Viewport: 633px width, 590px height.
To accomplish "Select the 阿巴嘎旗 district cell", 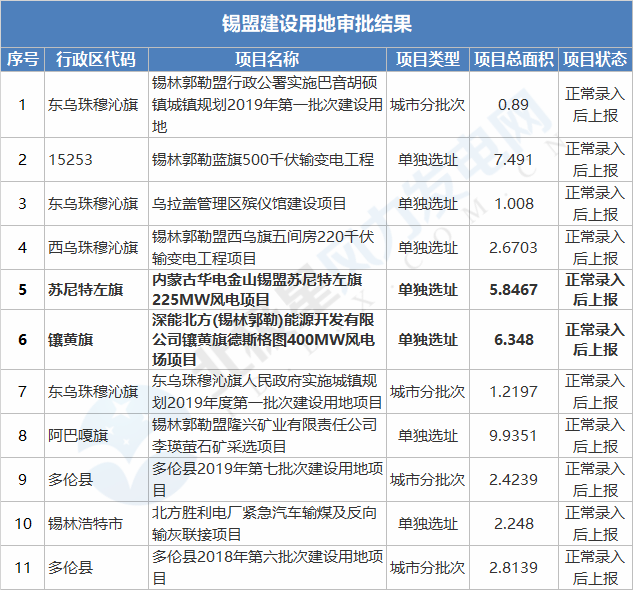I will 78,434.
